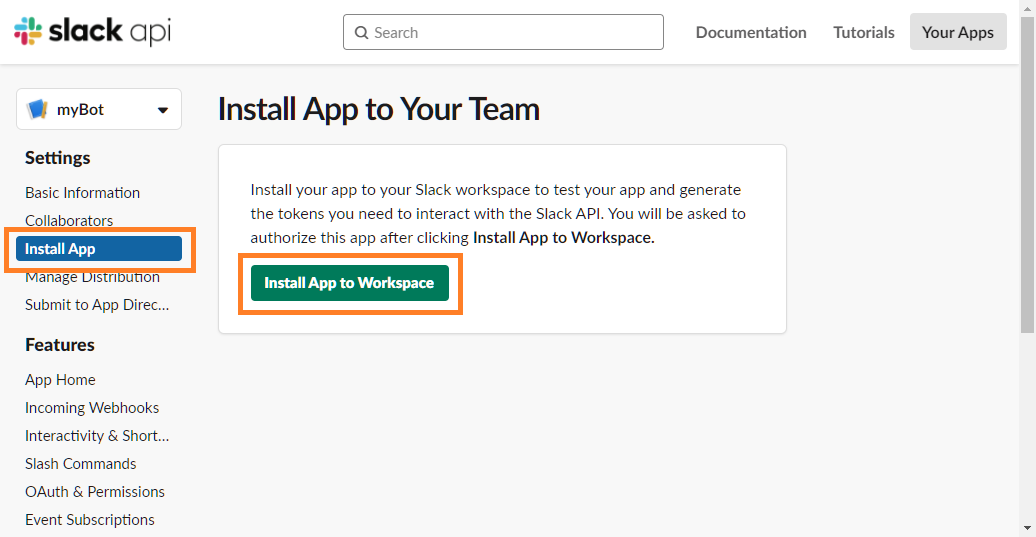Screen dimensions: 1036x537
Task: Open App Home feature page
Action: tap(60, 380)
